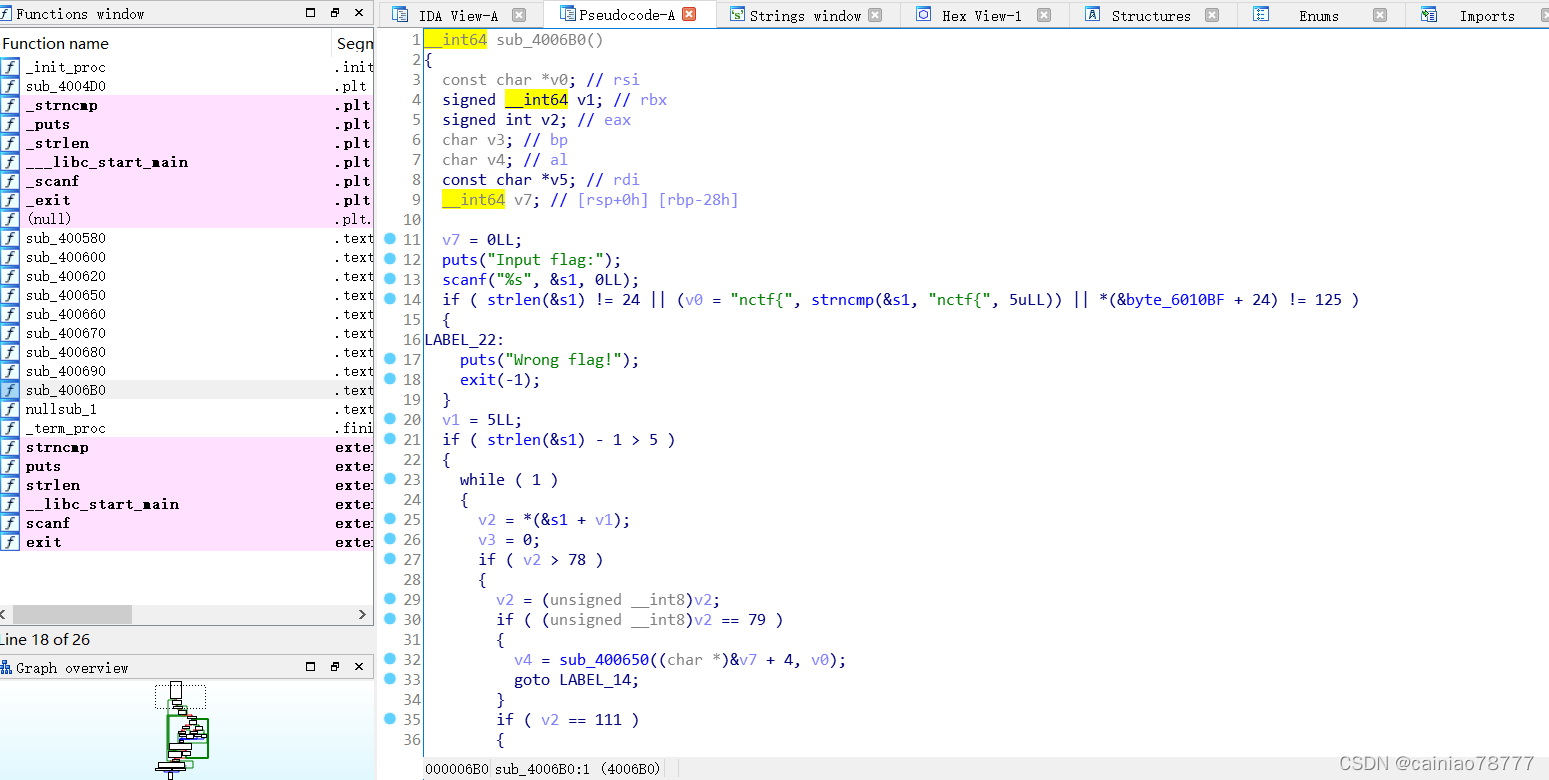Toggle breakpoint dot on line 11

390,238
